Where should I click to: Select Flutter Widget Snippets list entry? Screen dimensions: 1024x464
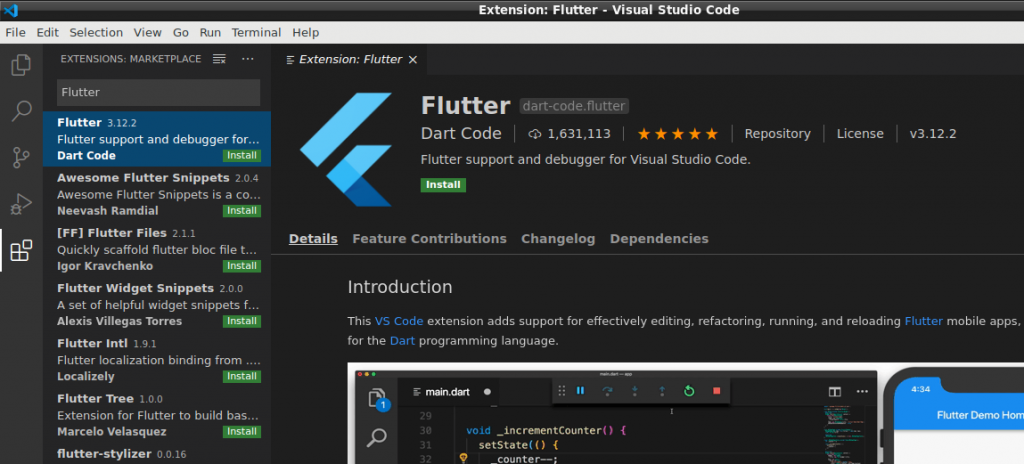[157, 305]
